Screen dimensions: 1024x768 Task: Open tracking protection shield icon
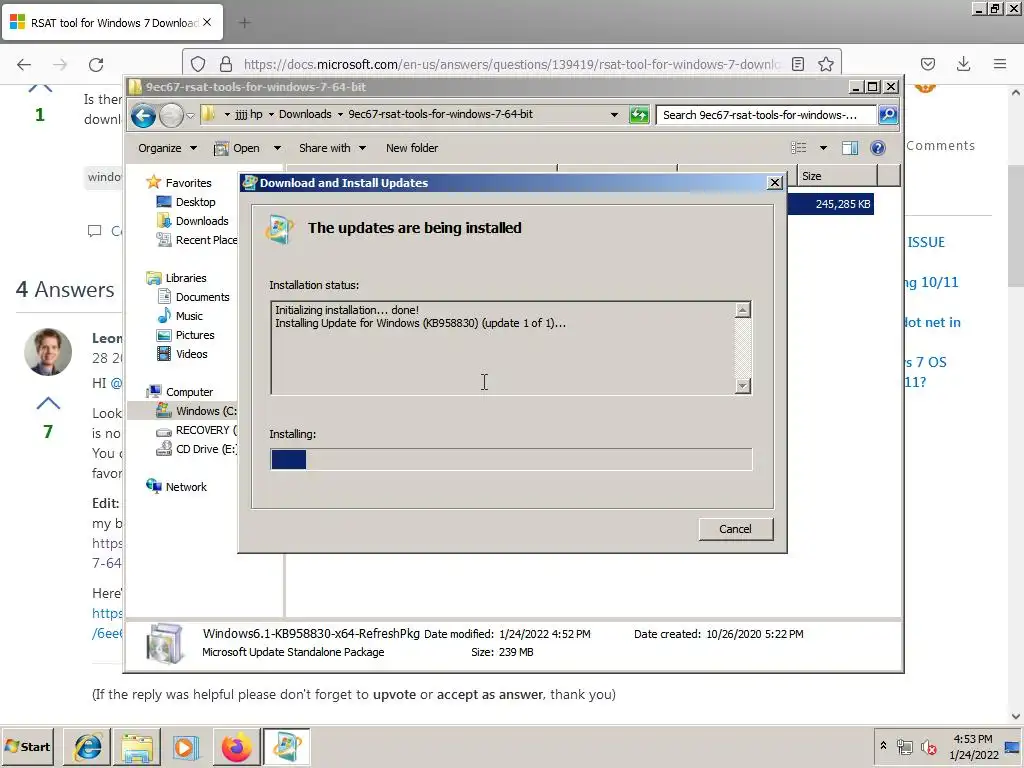(x=198, y=64)
